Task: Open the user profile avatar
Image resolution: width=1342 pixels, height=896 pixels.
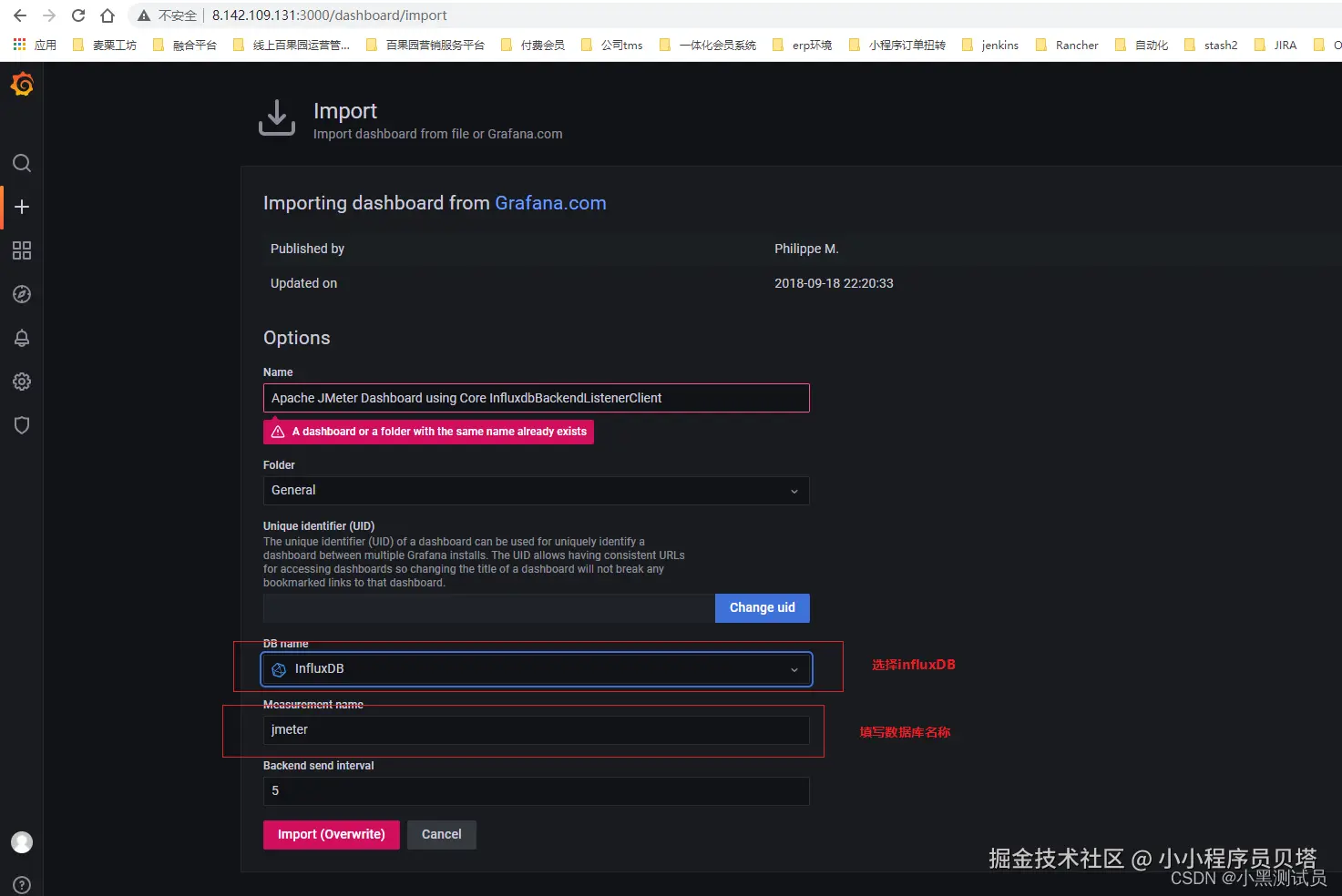Action: [x=22, y=842]
